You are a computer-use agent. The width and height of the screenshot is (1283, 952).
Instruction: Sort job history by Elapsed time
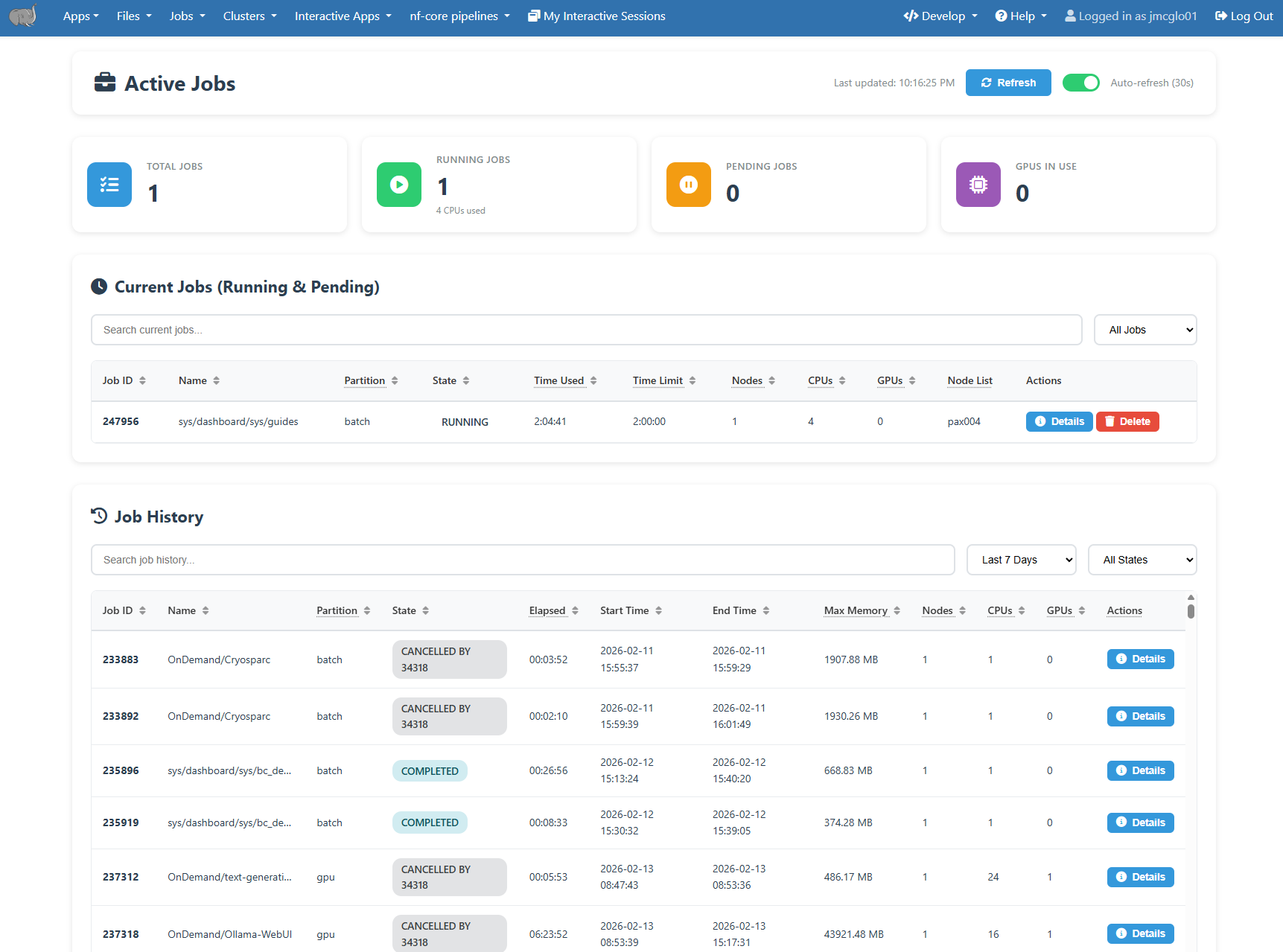coord(553,610)
